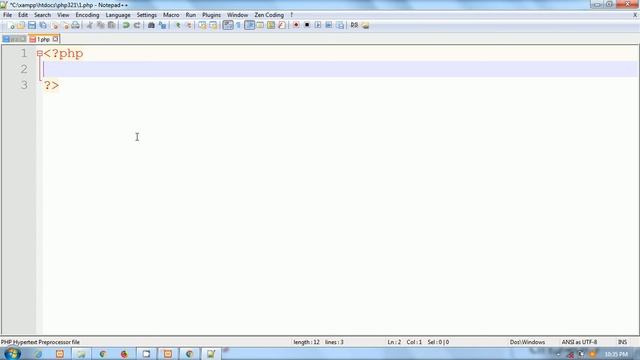Open the Encoding menu
The height and width of the screenshot is (360, 640).
[x=87, y=15]
